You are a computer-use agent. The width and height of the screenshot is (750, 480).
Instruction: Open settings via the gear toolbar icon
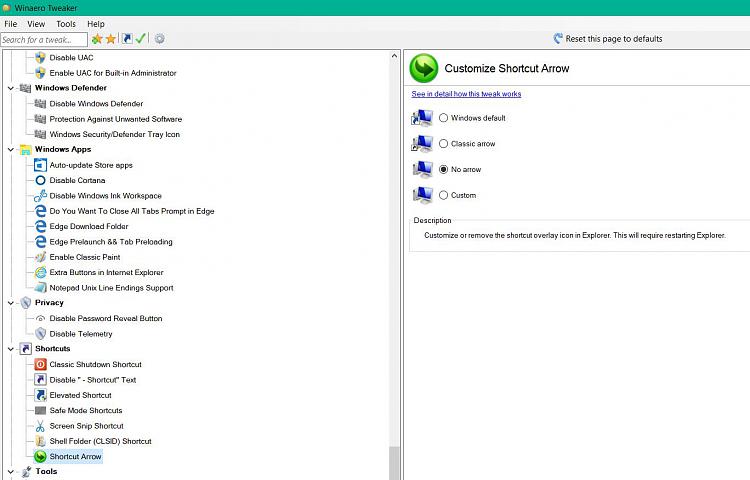[160, 39]
